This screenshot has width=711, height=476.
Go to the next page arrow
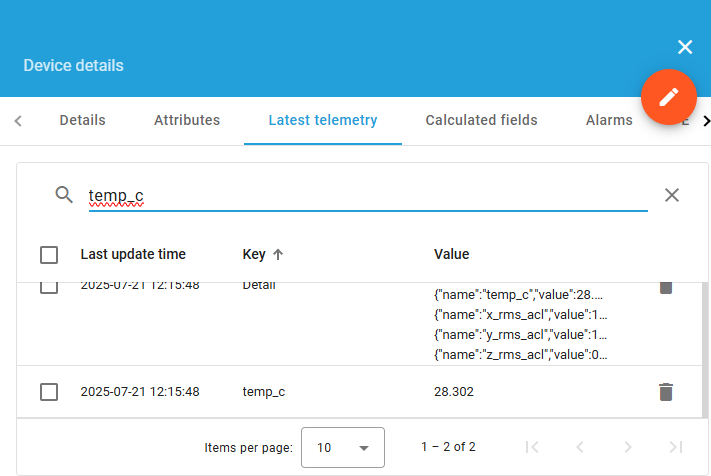627,447
